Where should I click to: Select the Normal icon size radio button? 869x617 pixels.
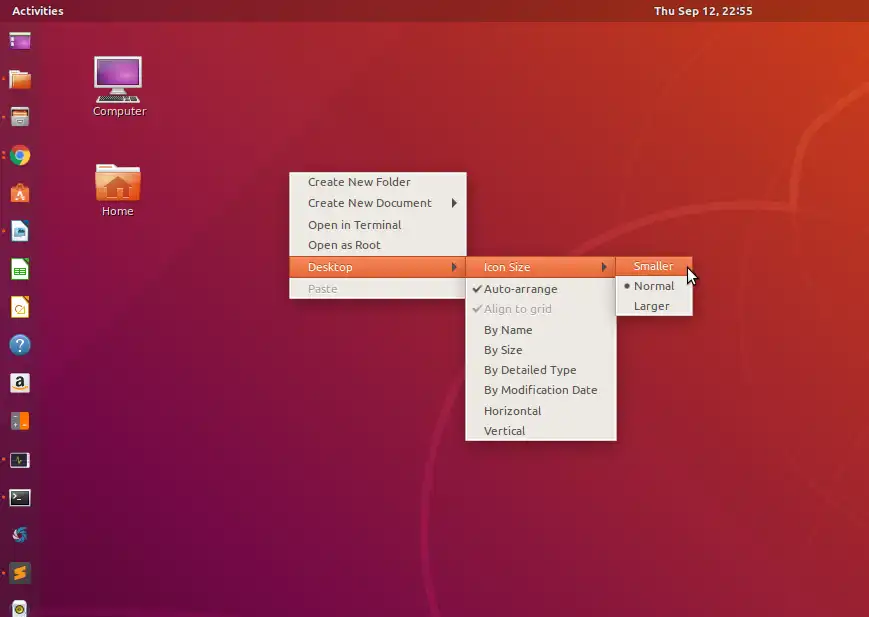click(x=652, y=286)
